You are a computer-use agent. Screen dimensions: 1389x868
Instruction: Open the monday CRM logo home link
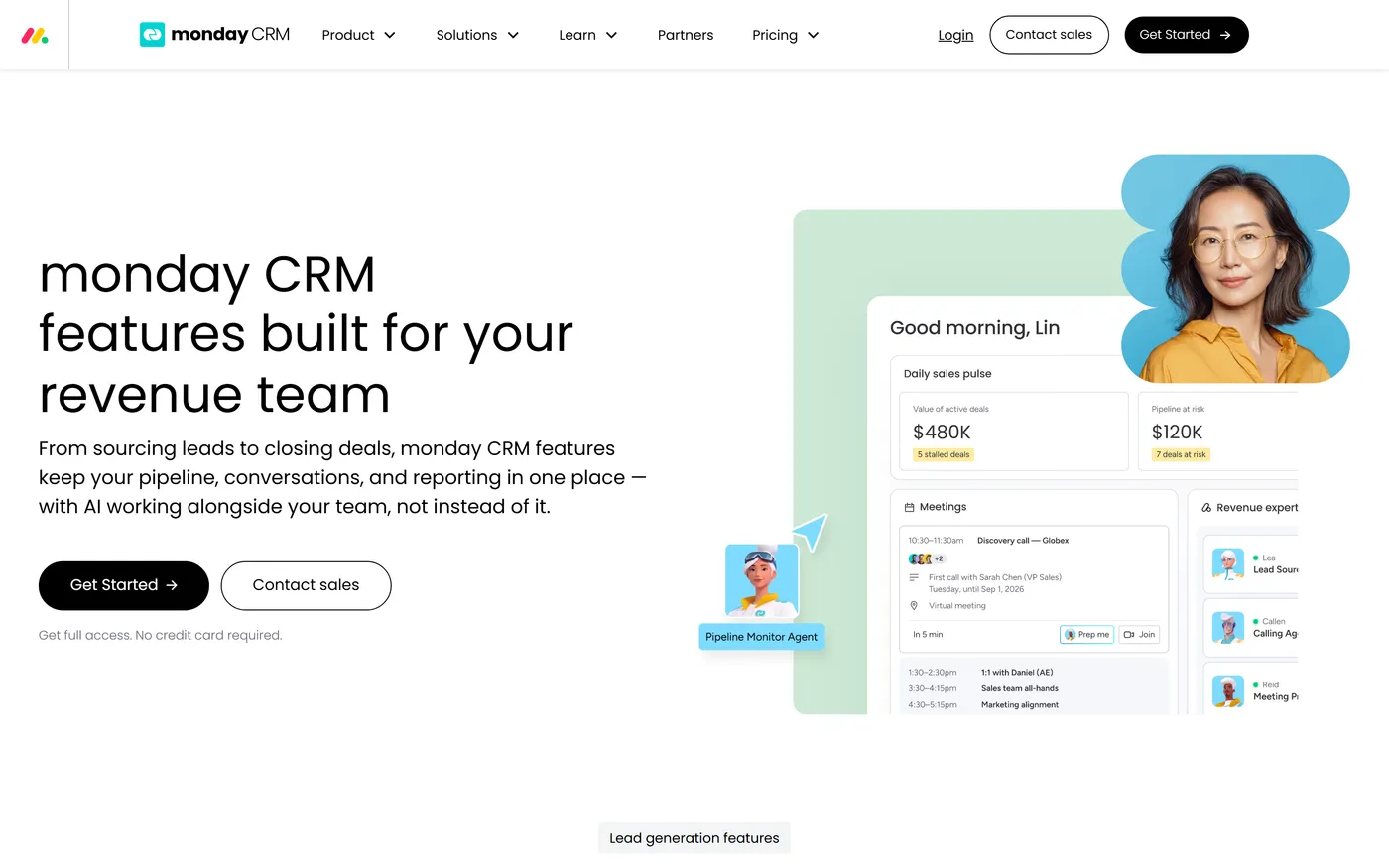point(214,35)
